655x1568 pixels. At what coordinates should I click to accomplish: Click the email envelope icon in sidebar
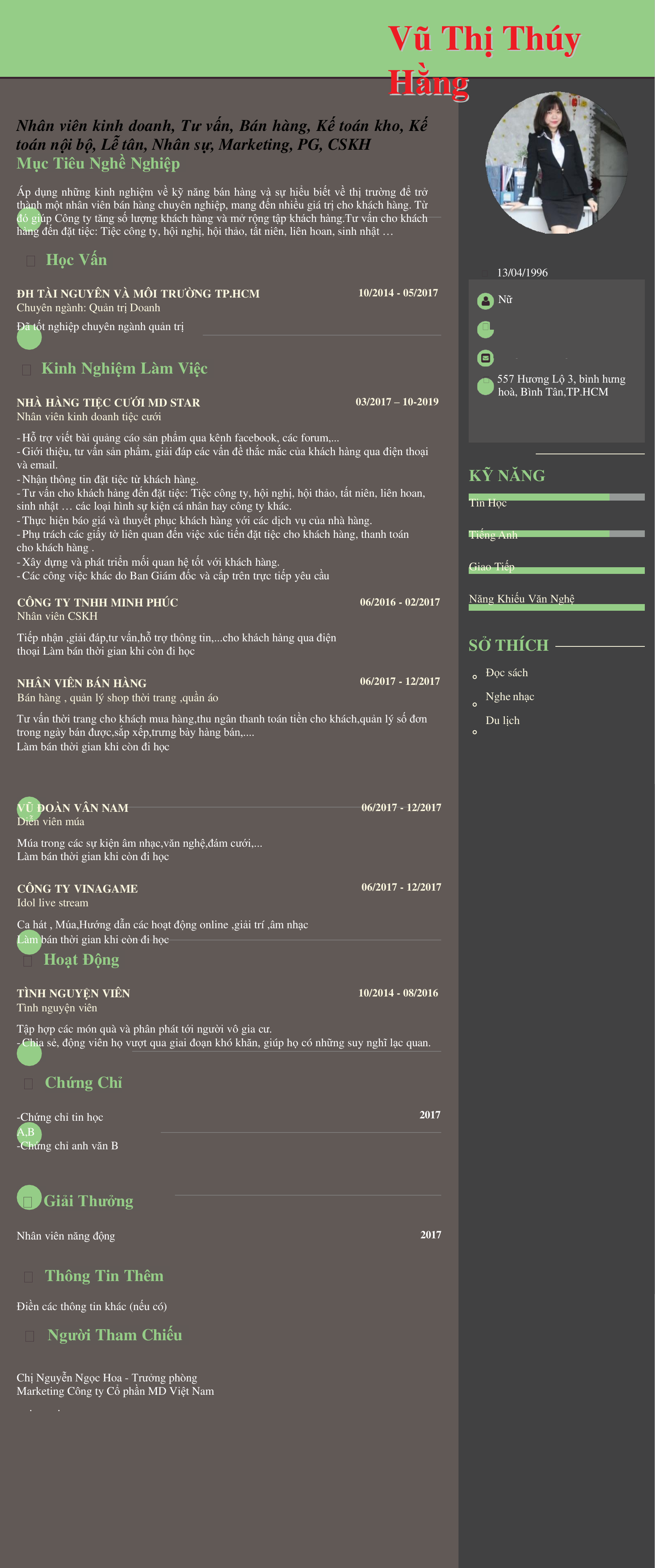485,358
